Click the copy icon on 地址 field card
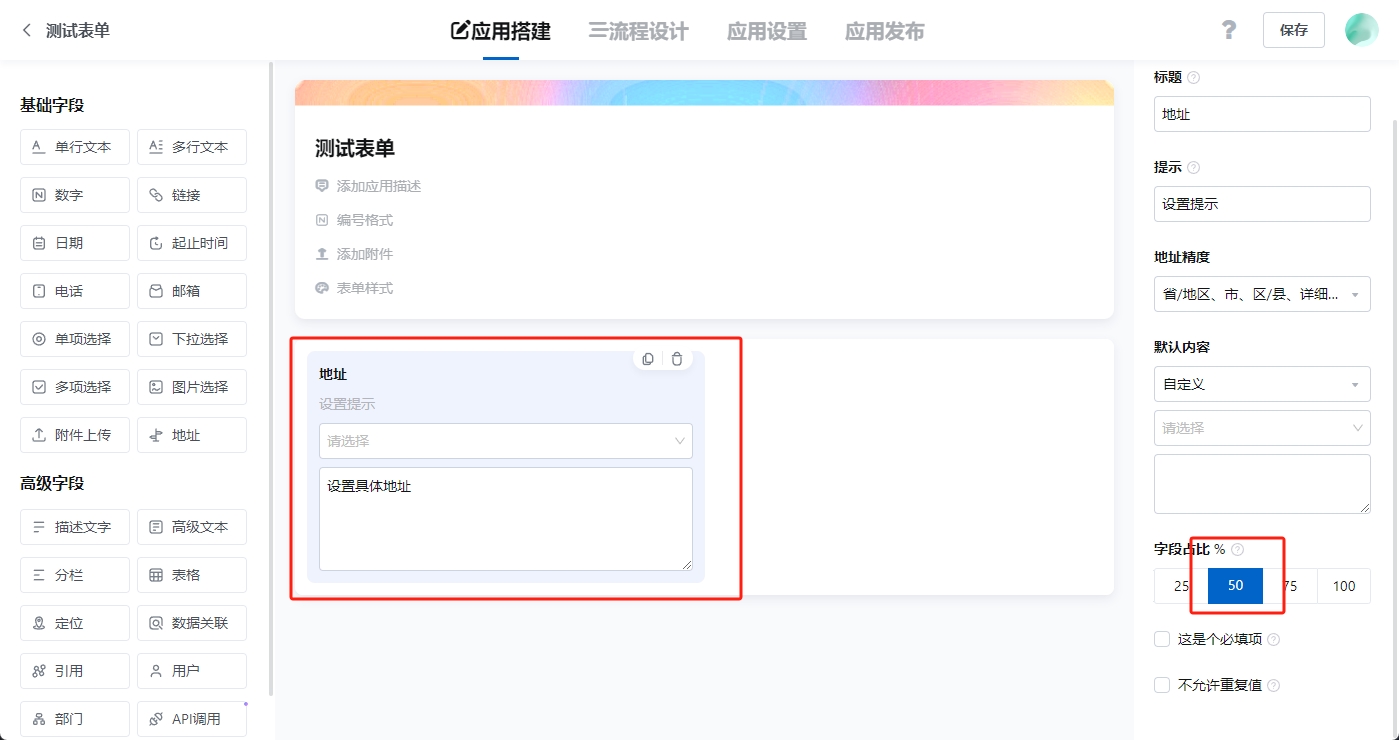Screen dimensions: 1399x740 (x=648, y=359)
